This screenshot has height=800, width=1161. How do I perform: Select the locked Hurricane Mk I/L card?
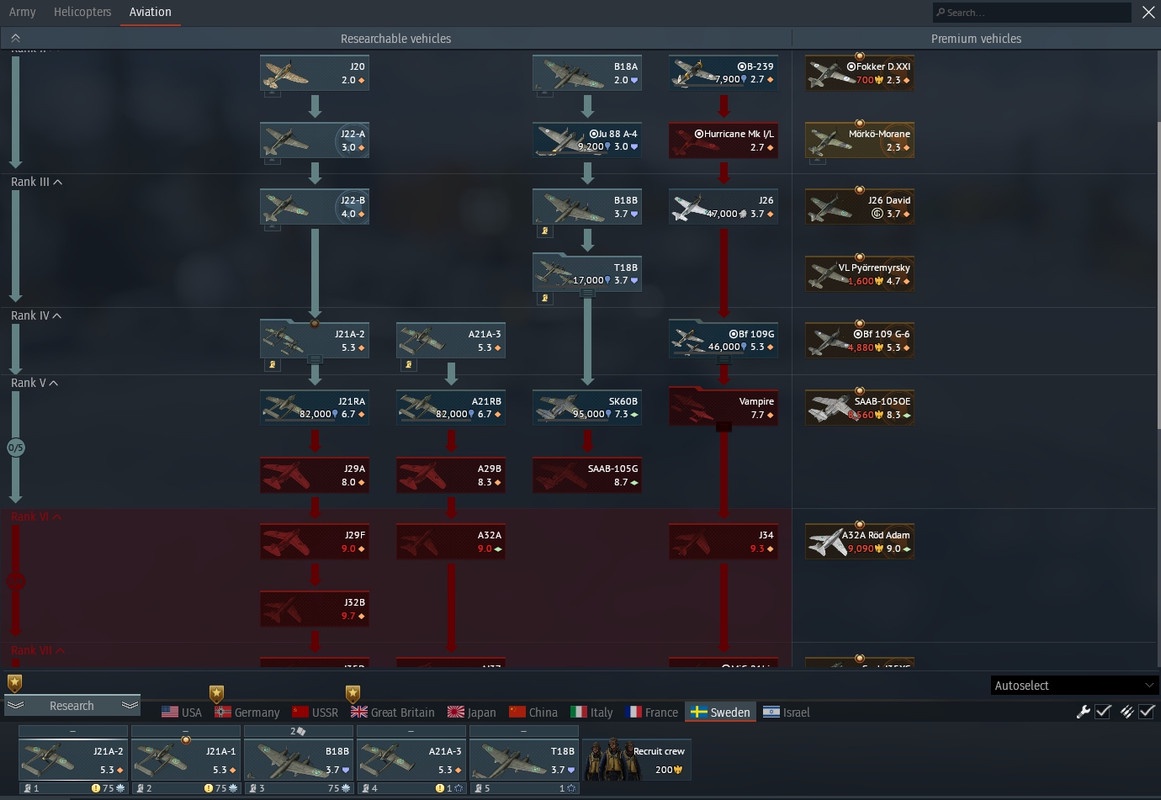tap(723, 140)
